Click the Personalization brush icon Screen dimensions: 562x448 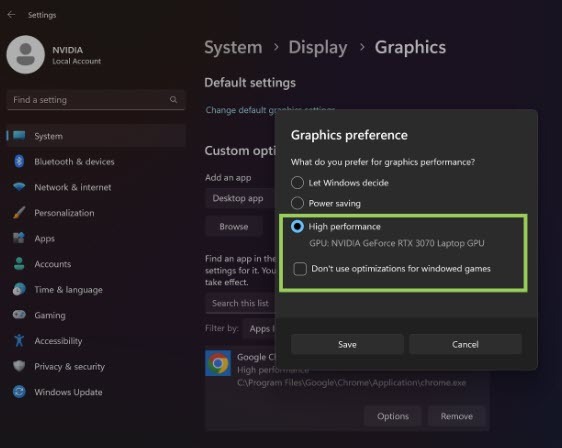19,213
